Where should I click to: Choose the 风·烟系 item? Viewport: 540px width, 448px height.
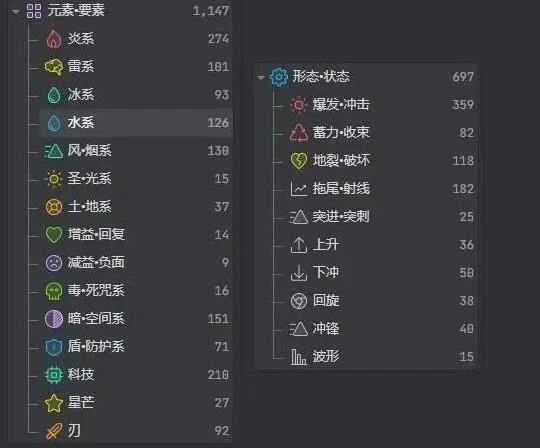coord(136,151)
